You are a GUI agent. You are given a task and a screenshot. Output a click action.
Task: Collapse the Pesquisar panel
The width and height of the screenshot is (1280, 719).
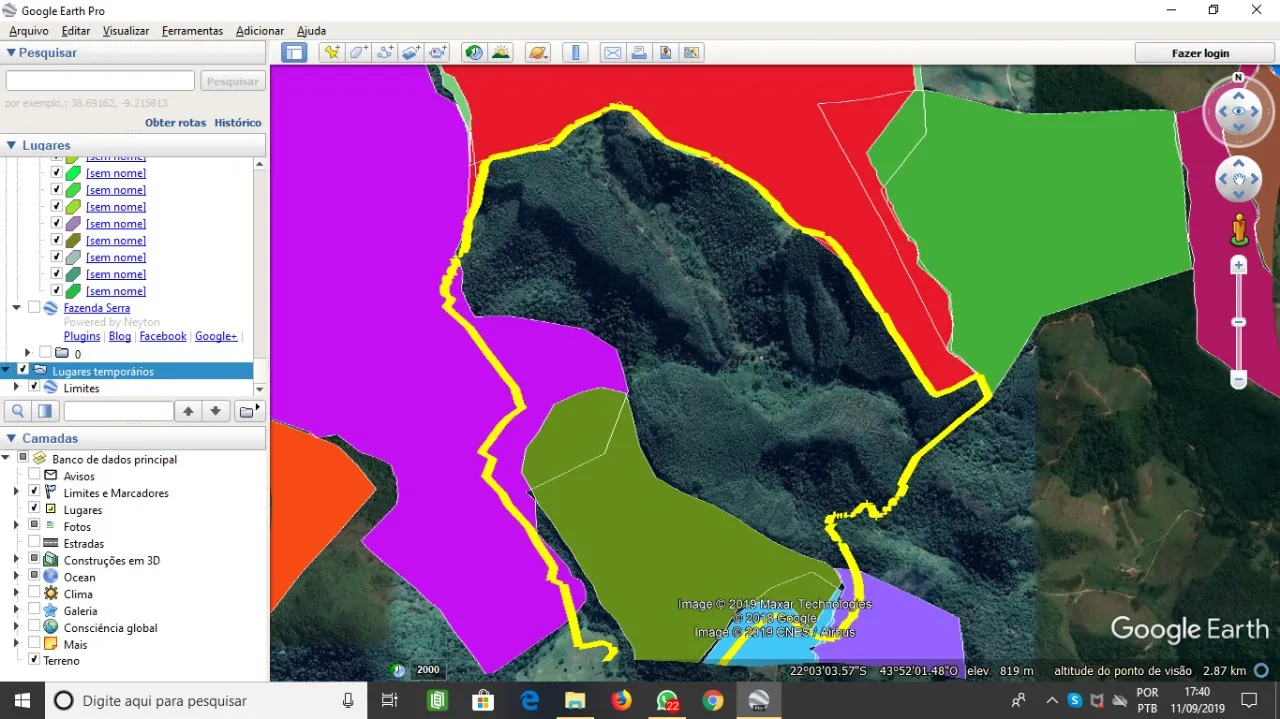(x=11, y=53)
